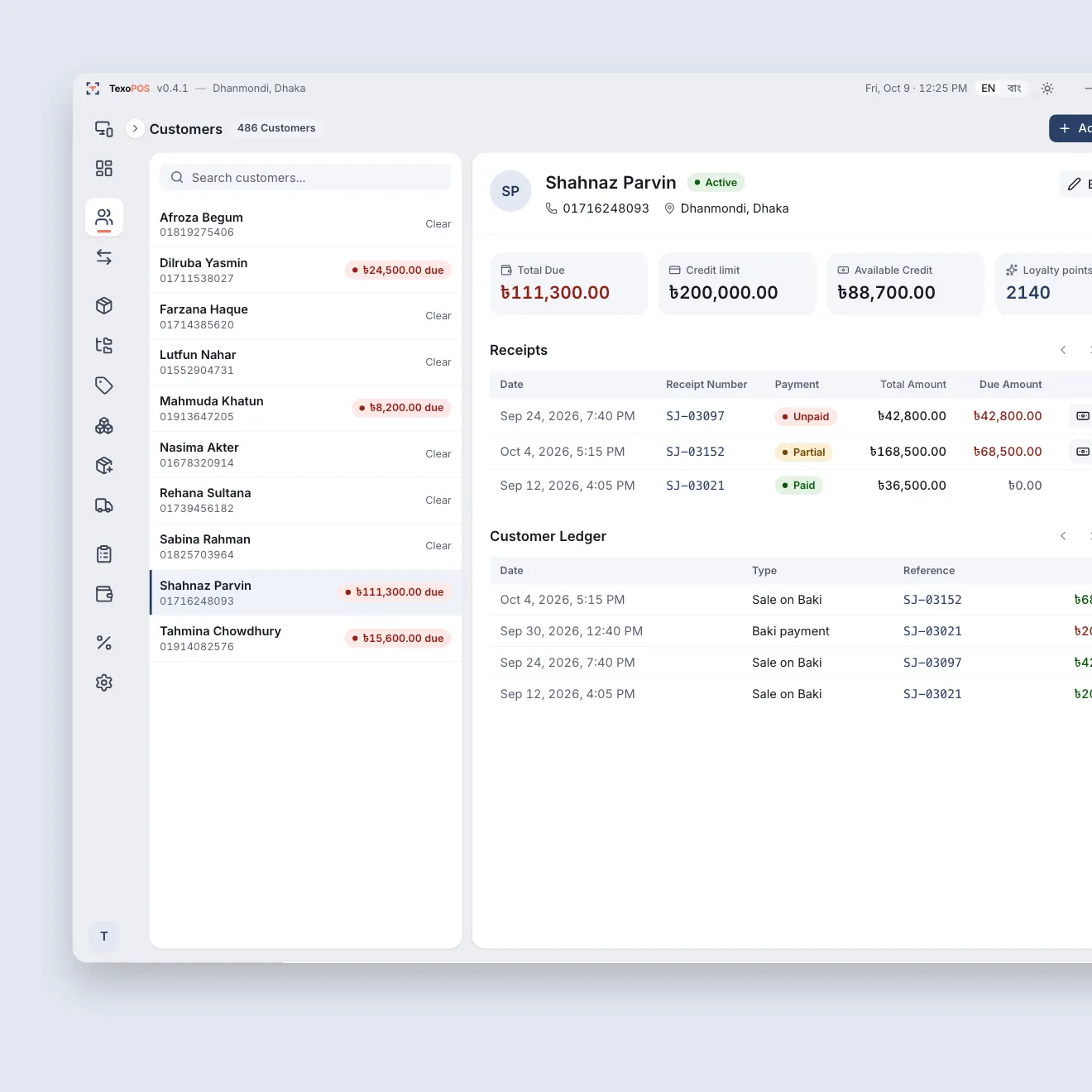Open the dashboard grid icon
This screenshot has height=1092, width=1092.
tap(104, 169)
